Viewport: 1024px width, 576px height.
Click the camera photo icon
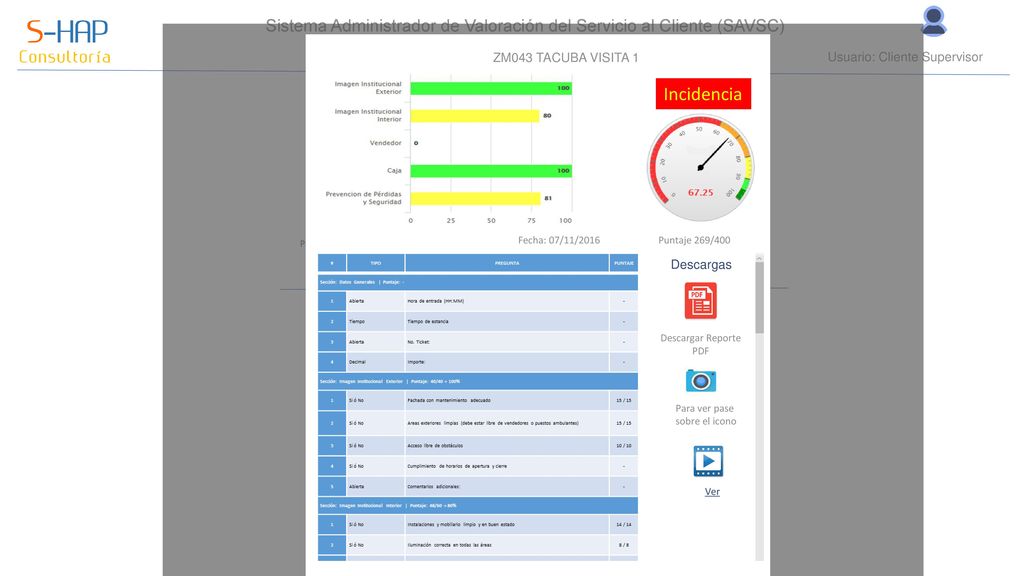[x=701, y=380]
